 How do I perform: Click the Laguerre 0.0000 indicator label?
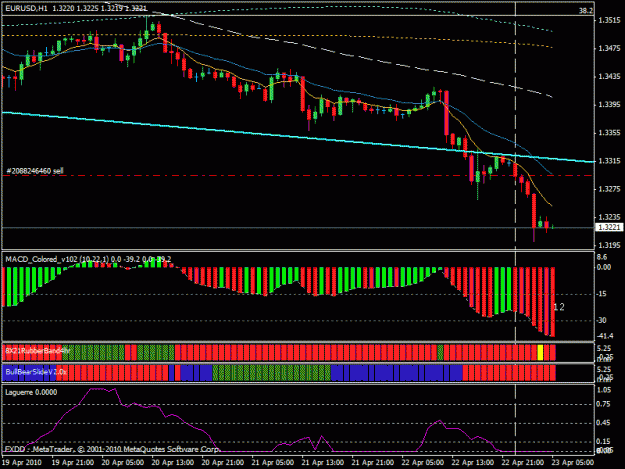(31, 392)
